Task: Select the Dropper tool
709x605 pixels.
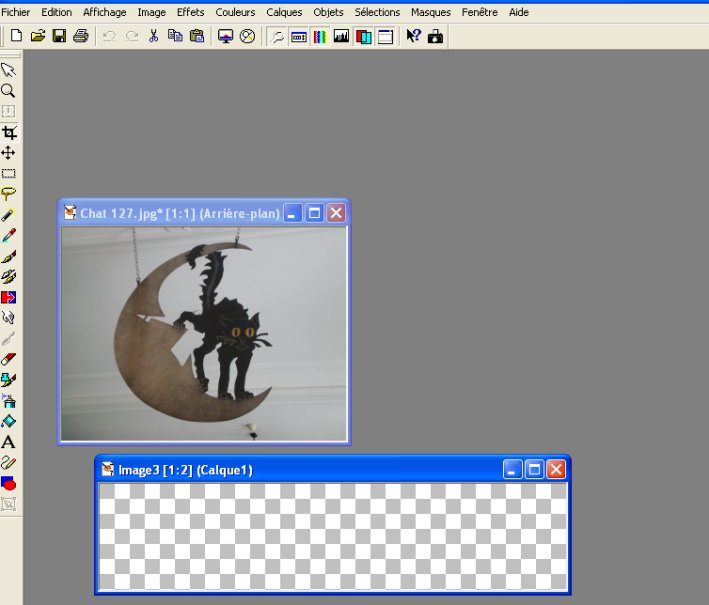Action: pyautogui.click(x=9, y=235)
